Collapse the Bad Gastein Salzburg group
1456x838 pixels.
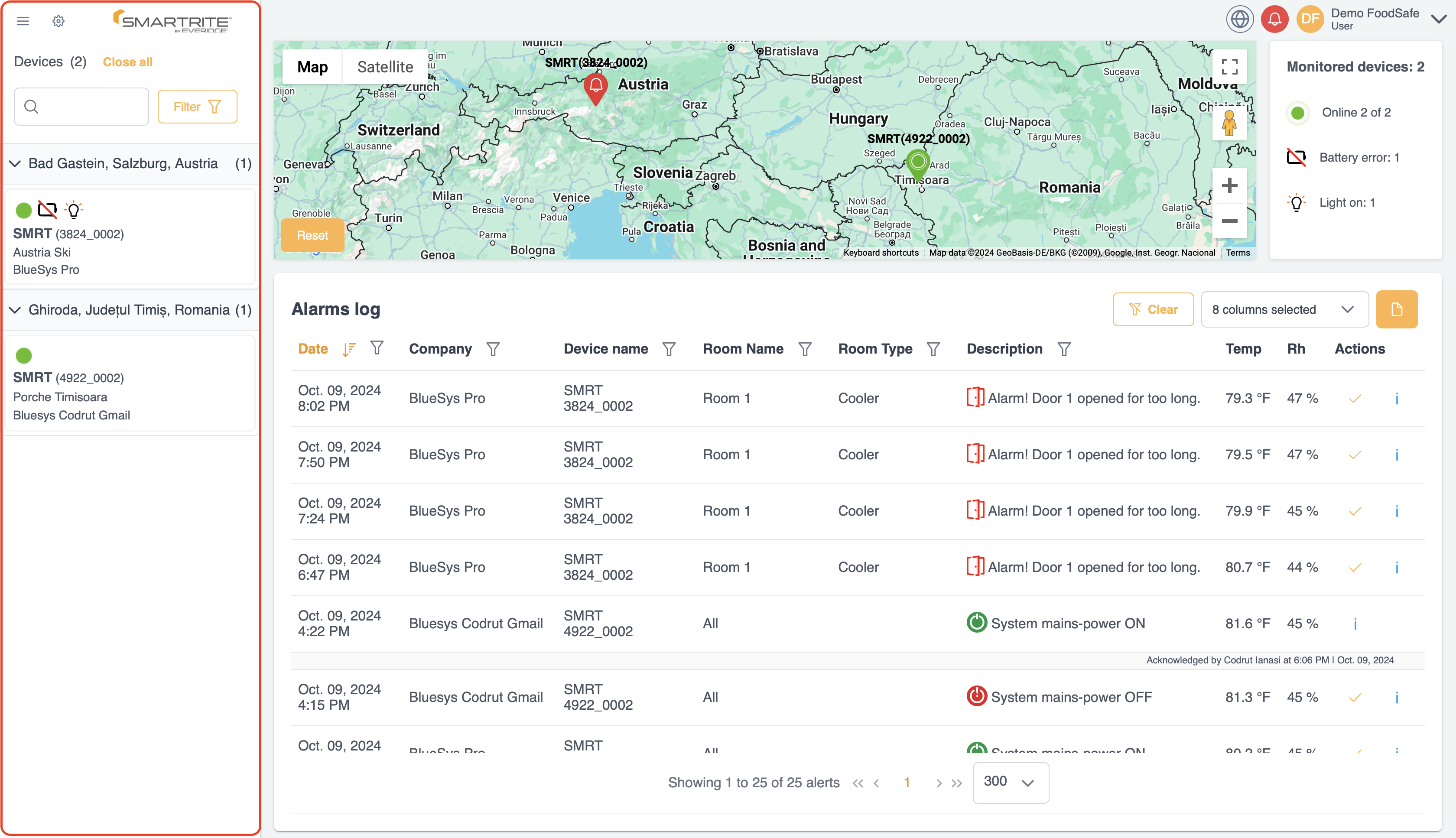point(15,164)
